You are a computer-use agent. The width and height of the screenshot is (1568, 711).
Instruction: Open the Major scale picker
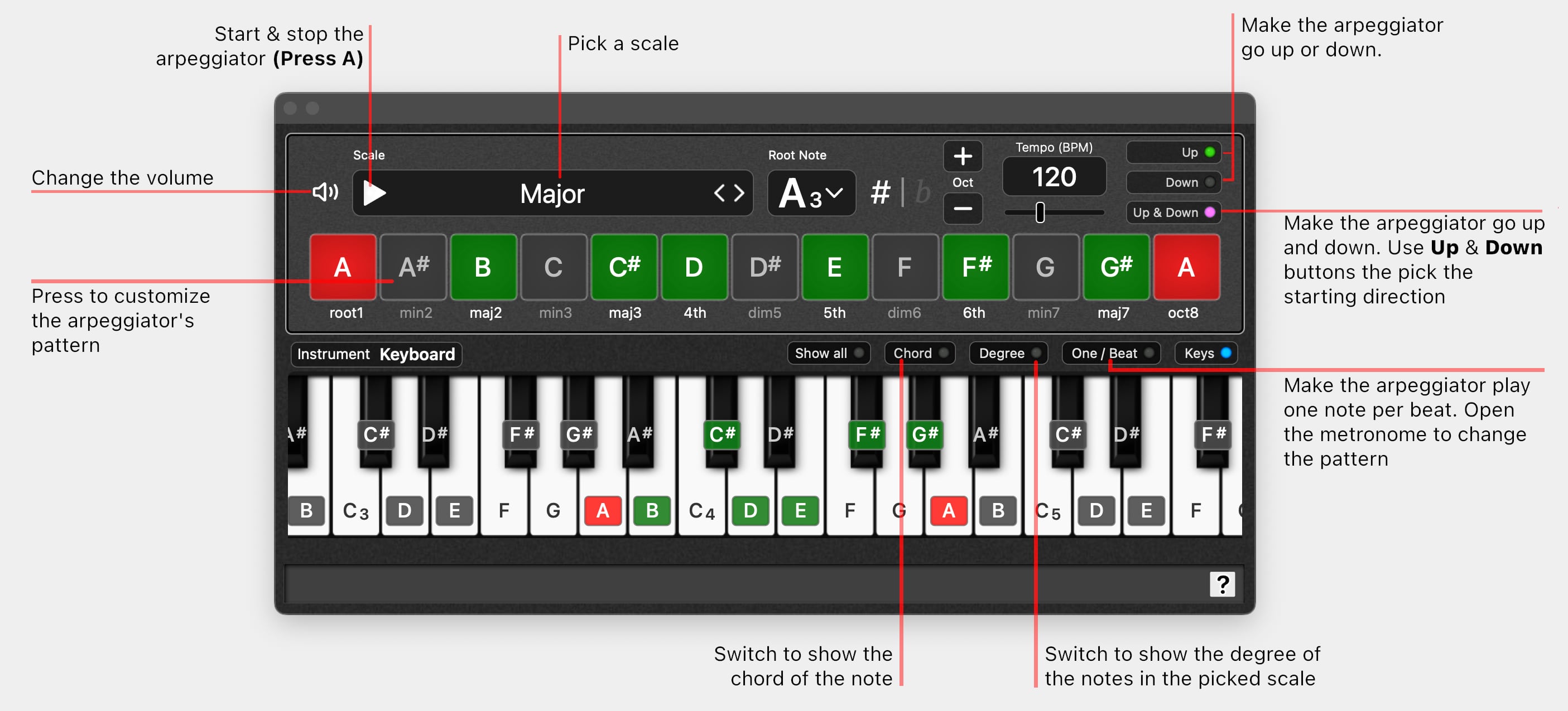(x=552, y=194)
